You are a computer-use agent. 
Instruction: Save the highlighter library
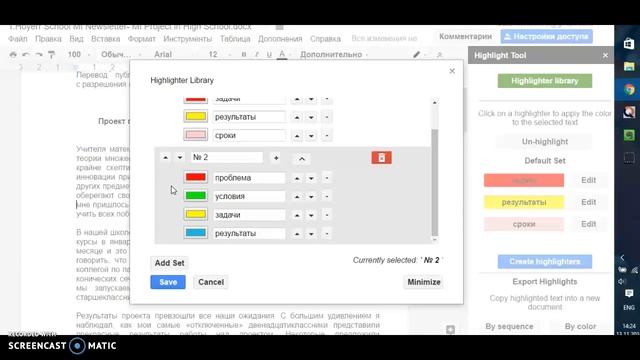tap(168, 282)
